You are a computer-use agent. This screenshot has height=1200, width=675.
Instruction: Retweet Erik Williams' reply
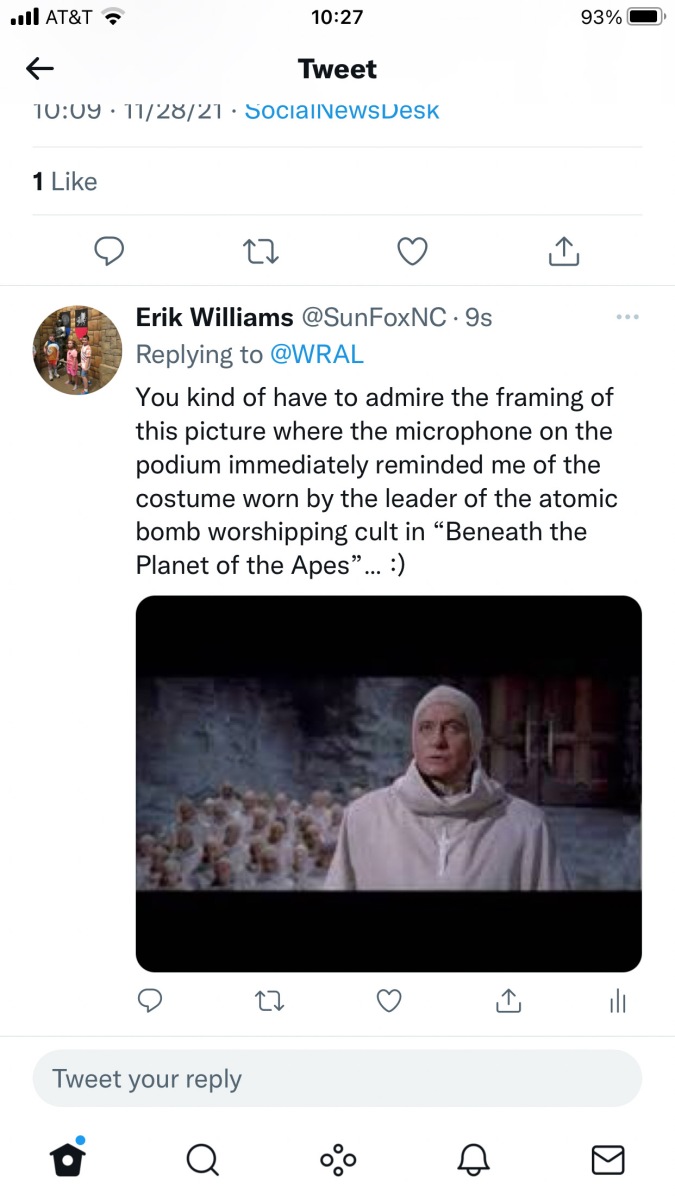click(x=268, y=1000)
